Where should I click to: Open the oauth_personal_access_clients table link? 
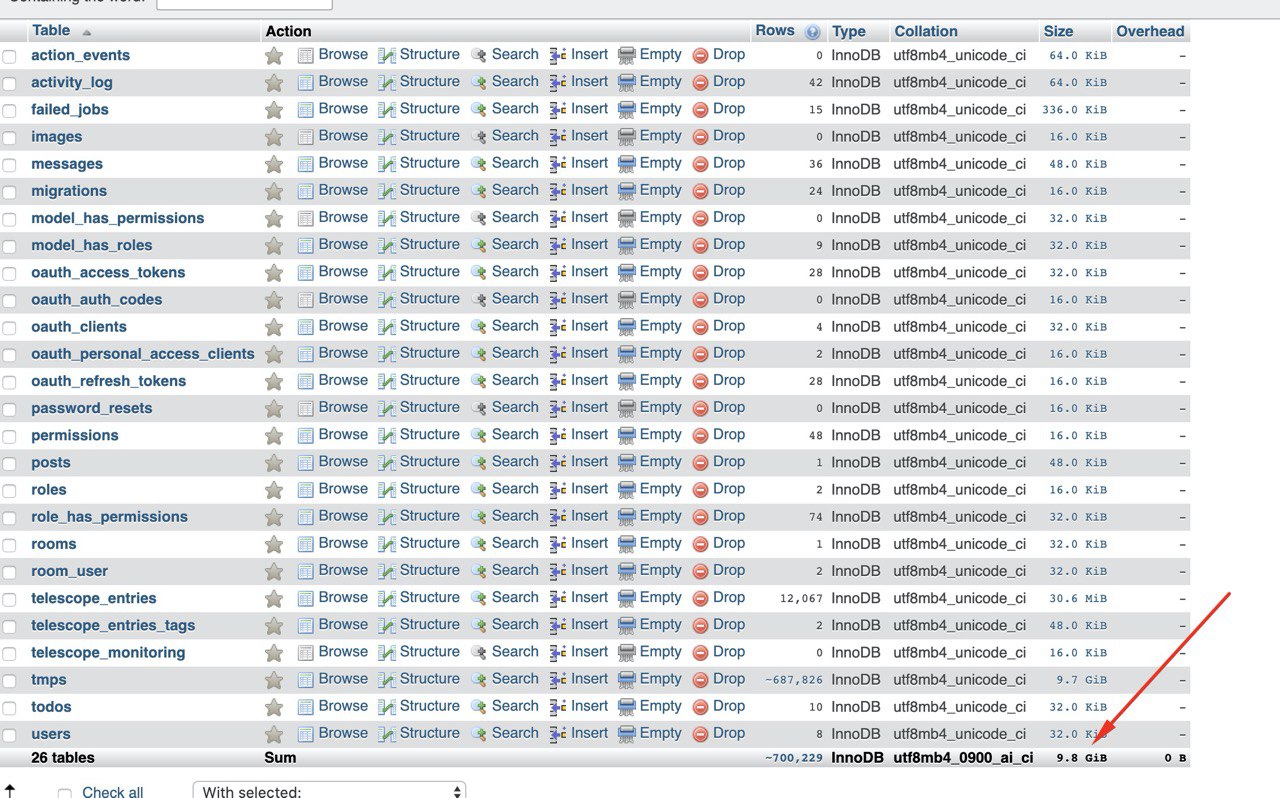pyautogui.click(x=143, y=354)
